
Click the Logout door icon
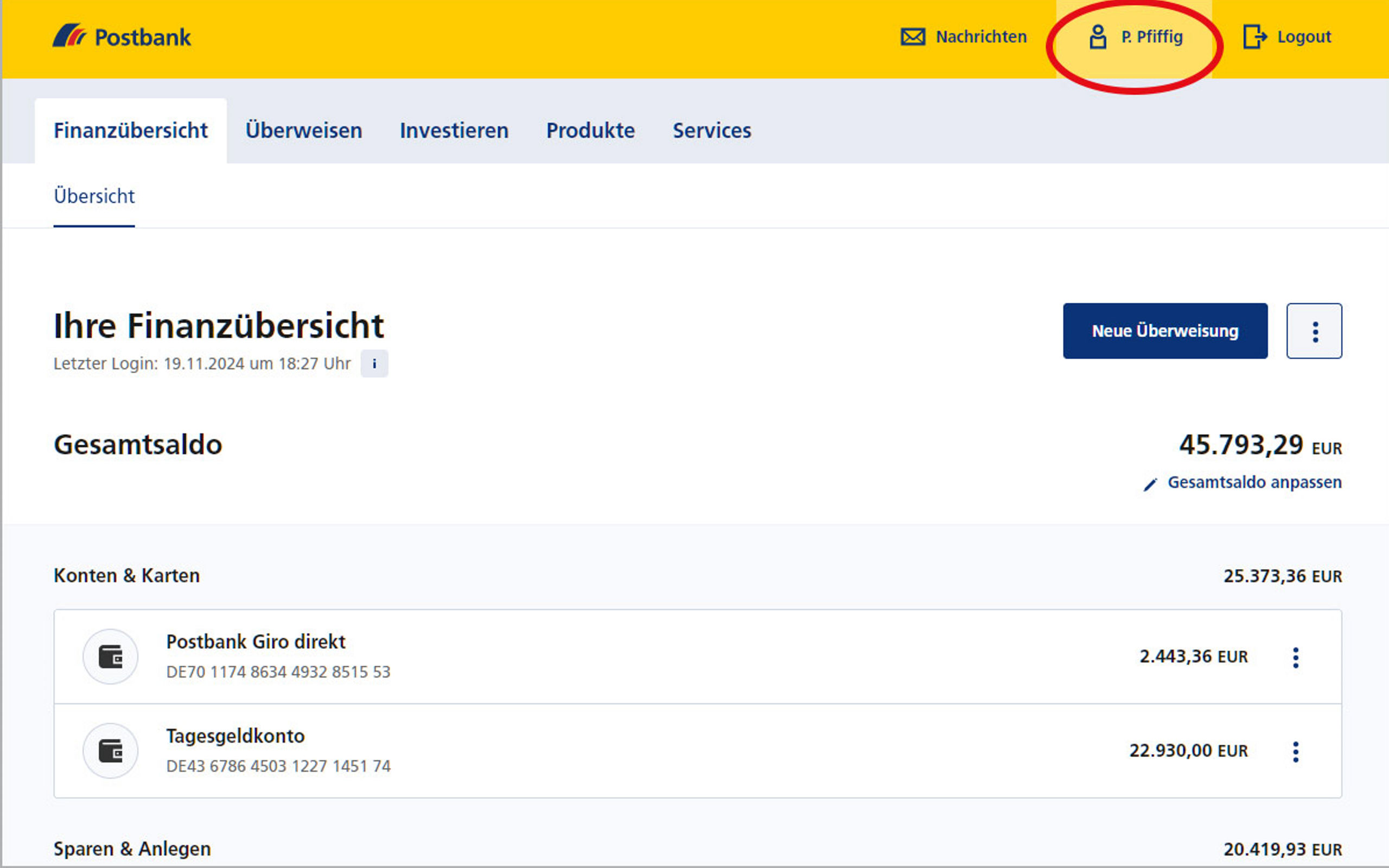[x=1254, y=37]
